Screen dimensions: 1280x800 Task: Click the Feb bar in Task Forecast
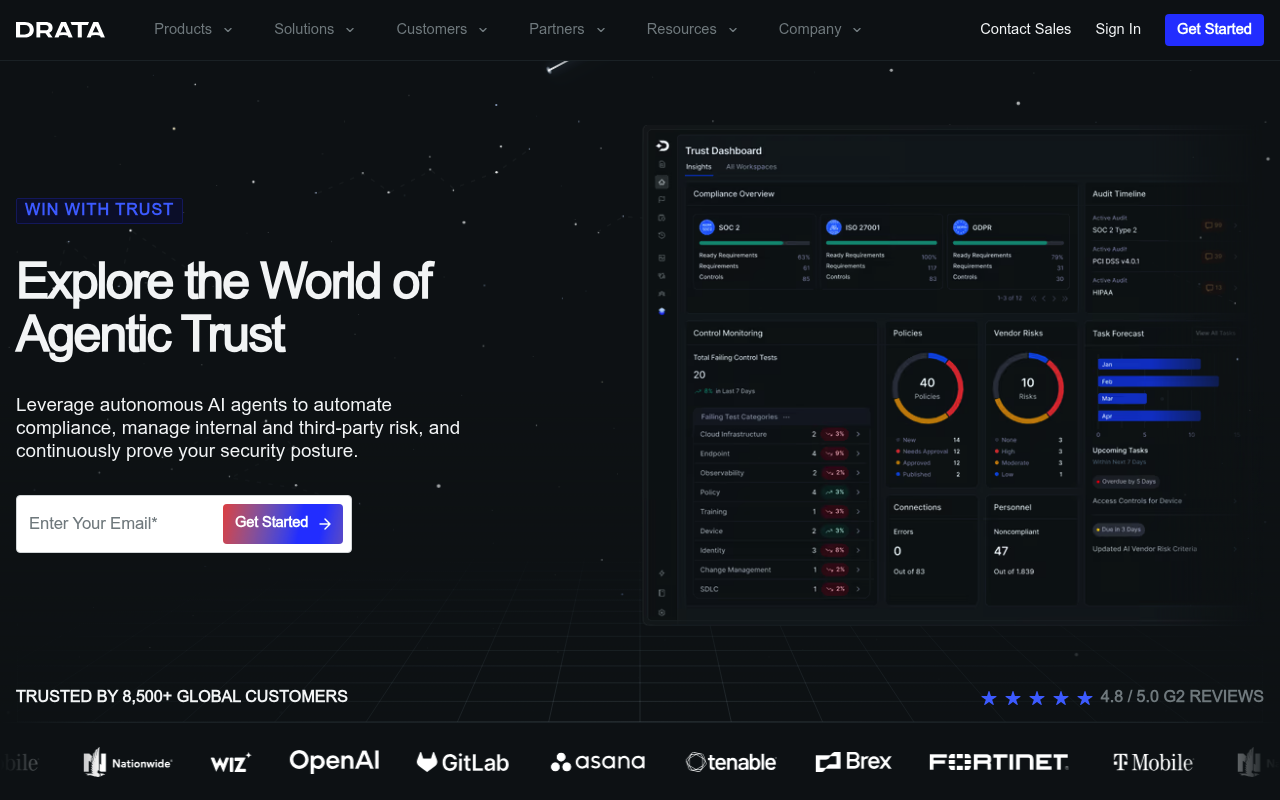point(1158,381)
